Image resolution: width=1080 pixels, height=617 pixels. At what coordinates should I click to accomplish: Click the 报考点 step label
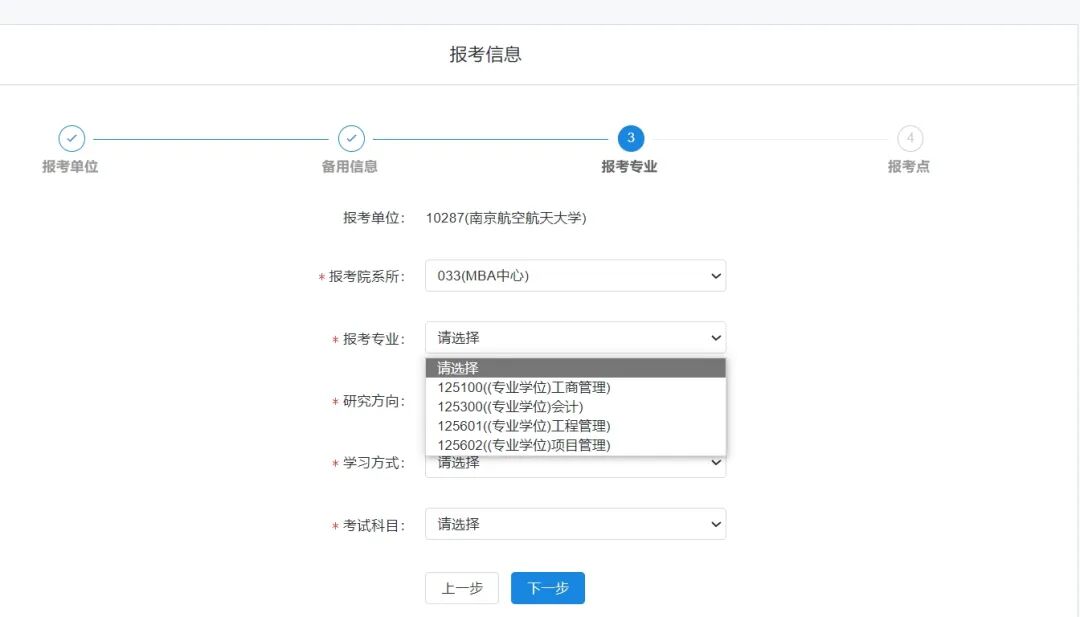[909, 166]
